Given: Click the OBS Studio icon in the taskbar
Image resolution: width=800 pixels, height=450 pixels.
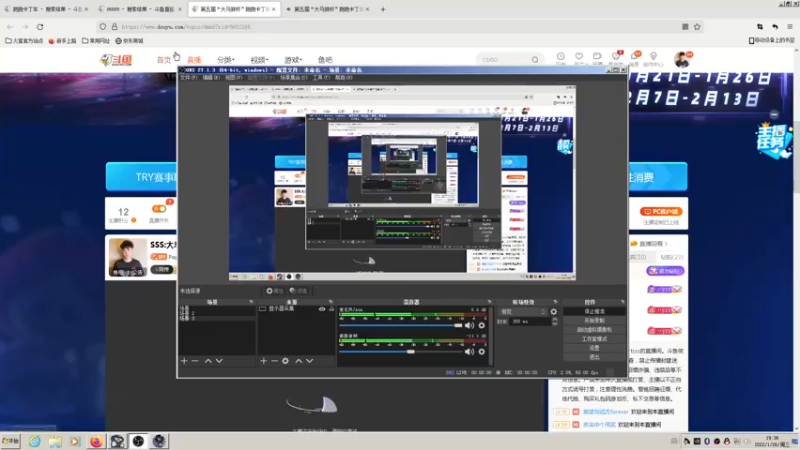Looking at the screenshot, I should [x=138, y=441].
